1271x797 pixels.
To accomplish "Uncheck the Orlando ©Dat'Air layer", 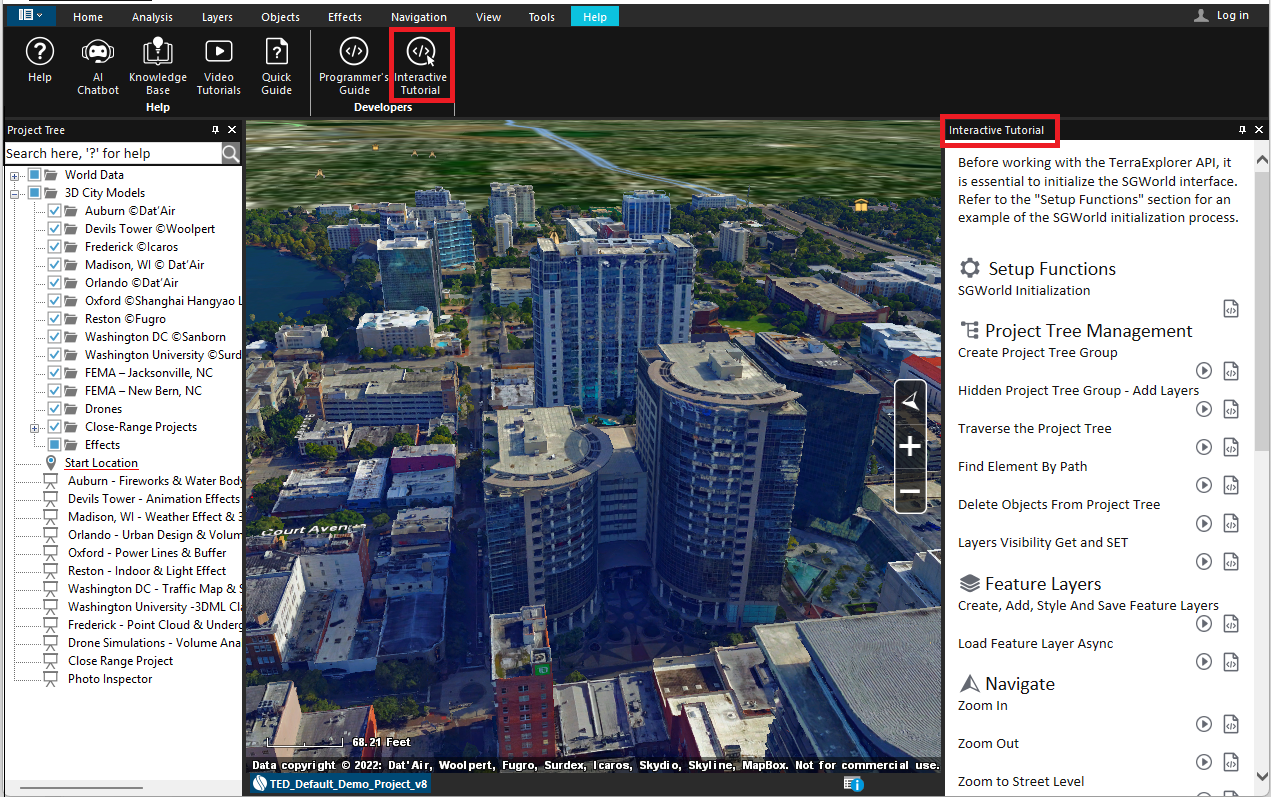I will coord(54,283).
